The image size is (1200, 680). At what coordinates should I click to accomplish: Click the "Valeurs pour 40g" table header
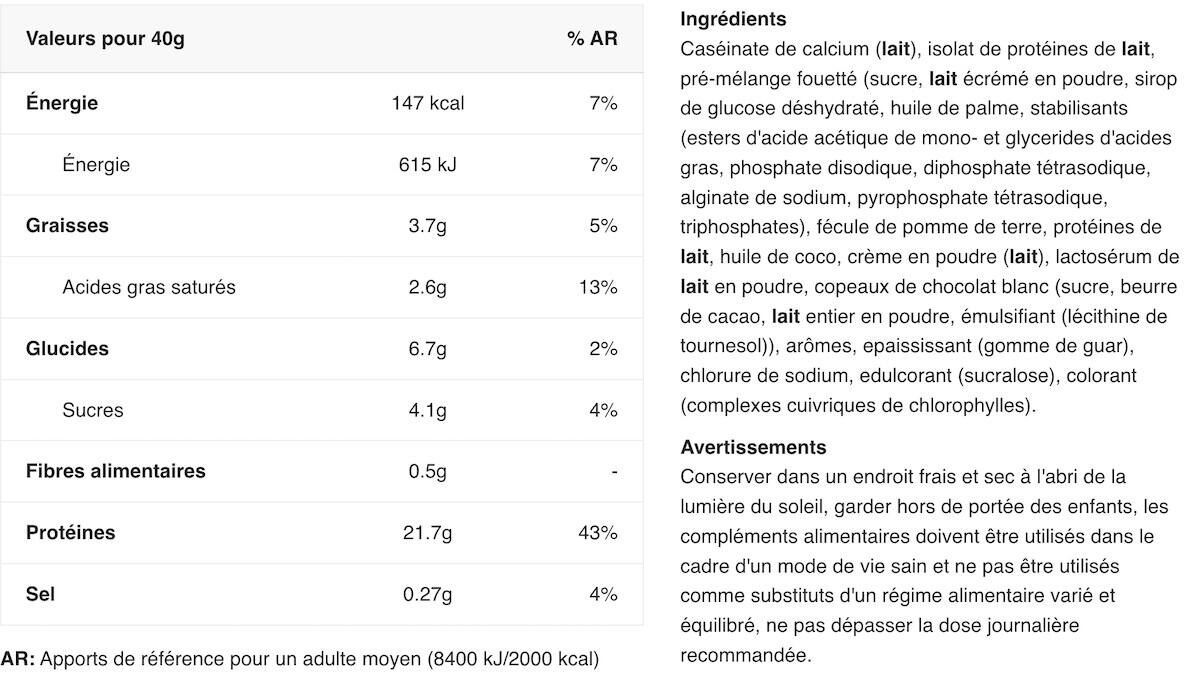point(105,39)
